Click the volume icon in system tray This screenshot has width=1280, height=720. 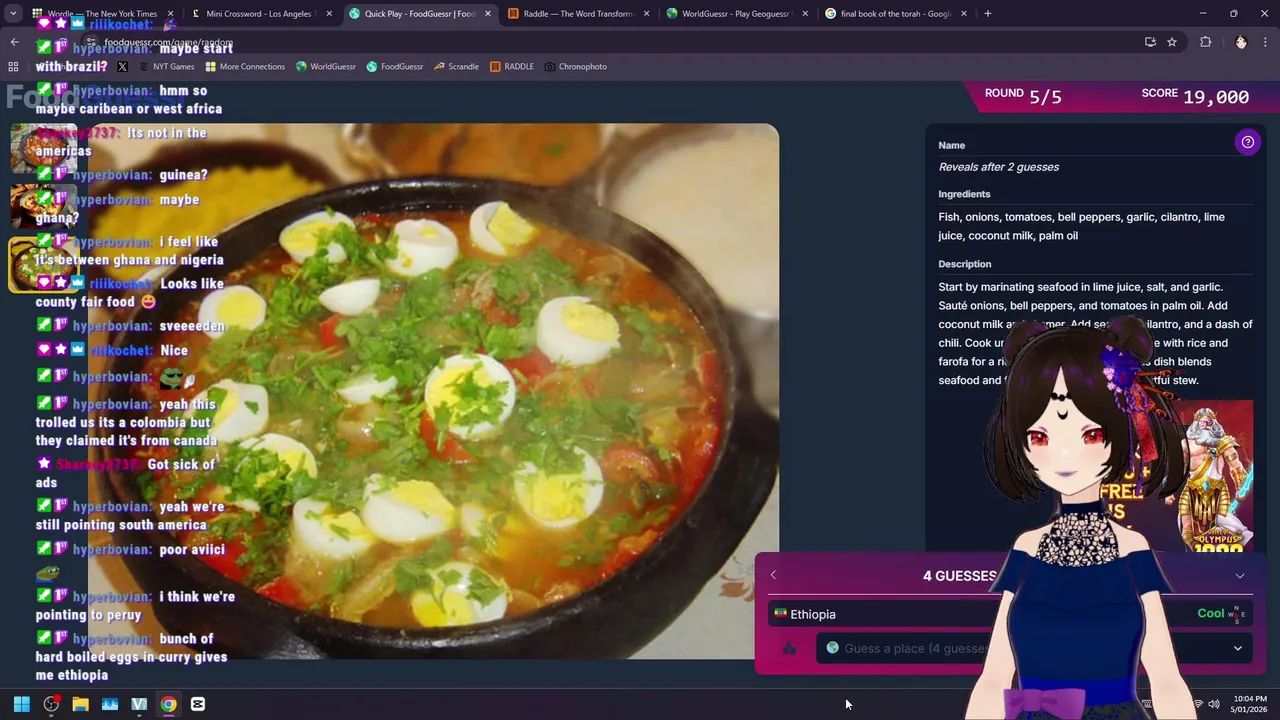pos(1214,704)
